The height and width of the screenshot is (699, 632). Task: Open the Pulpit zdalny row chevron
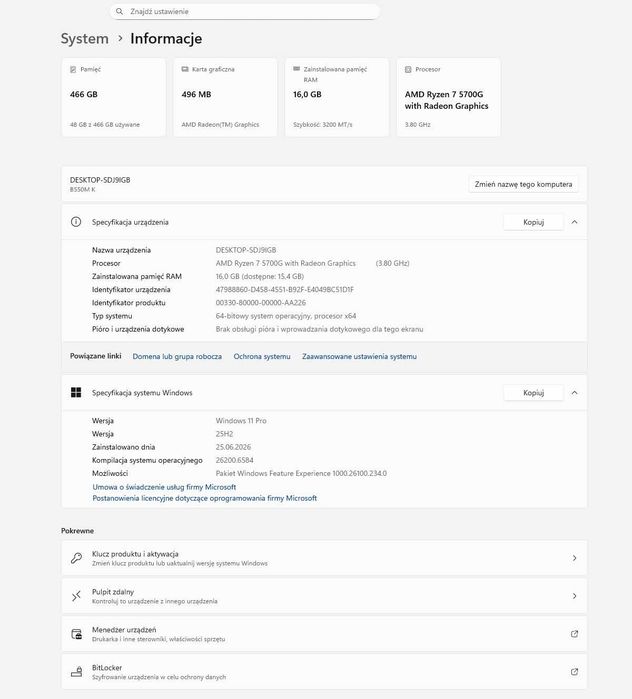click(575, 596)
